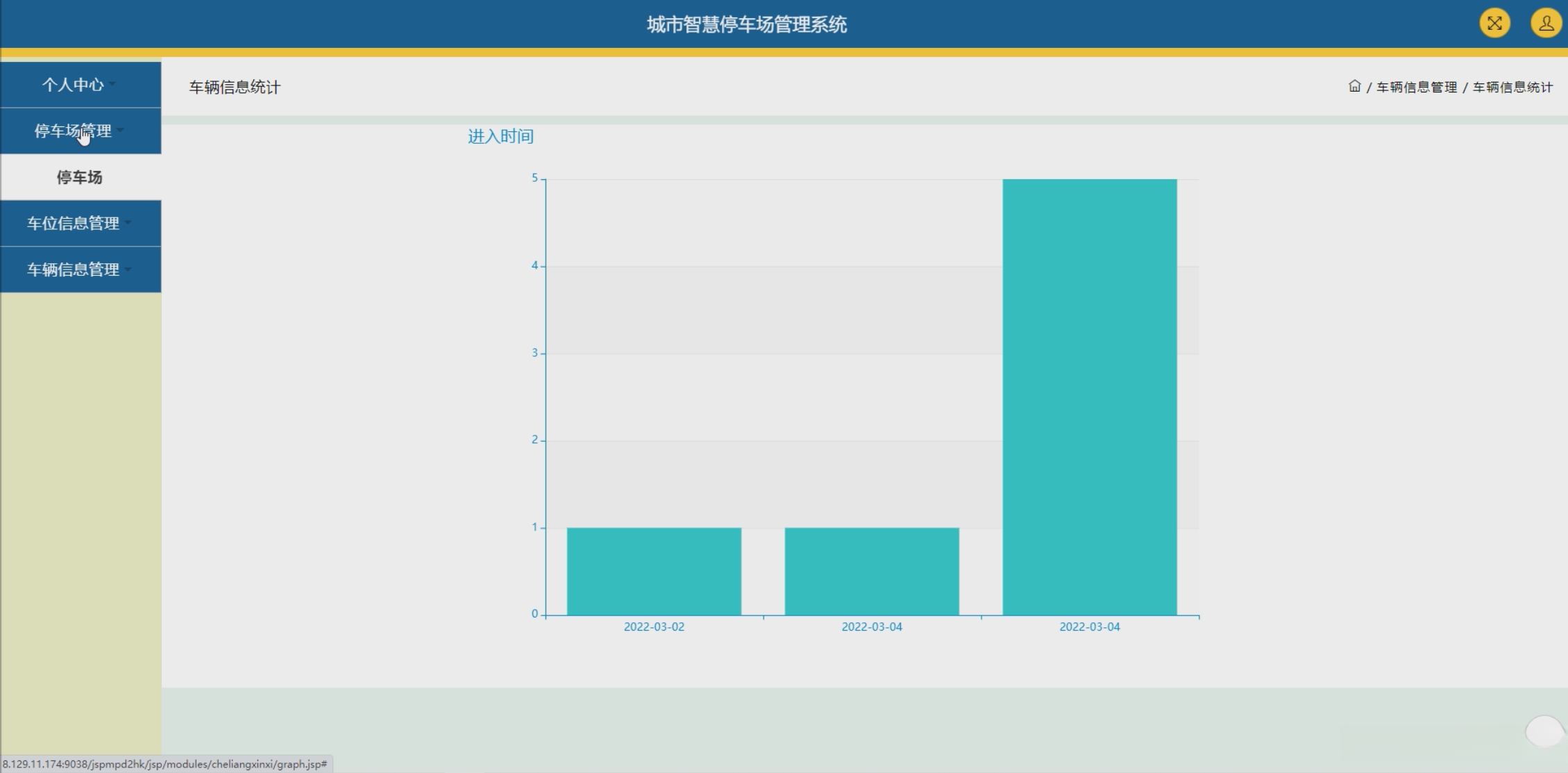Screen dimensions: 1568x773
Task: Expand the 车位信息管理 dropdown arrow
Action: click(x=128, y=223)
